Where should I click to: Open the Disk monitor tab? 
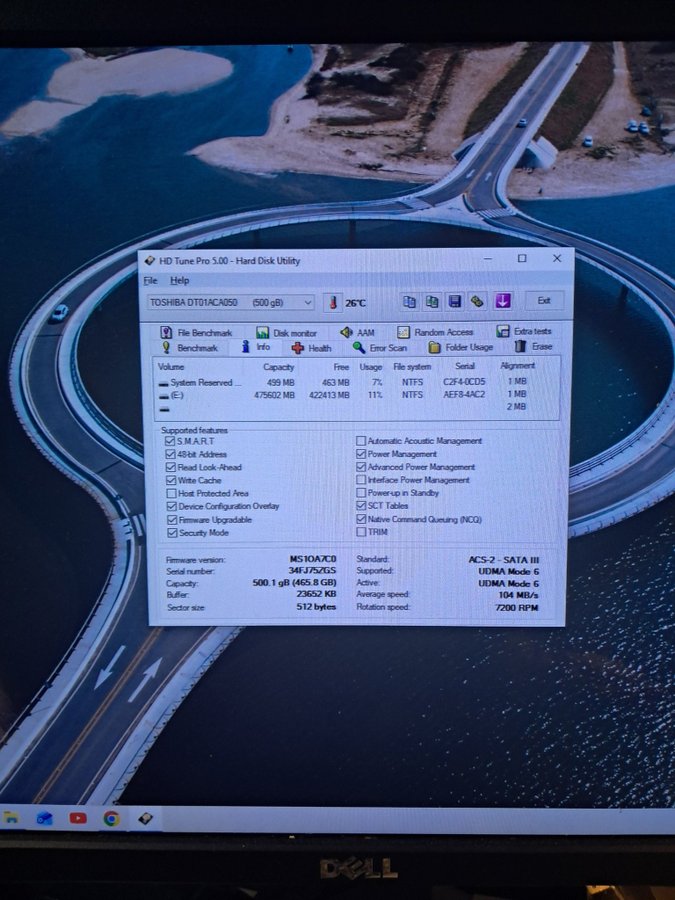[286, 332]
